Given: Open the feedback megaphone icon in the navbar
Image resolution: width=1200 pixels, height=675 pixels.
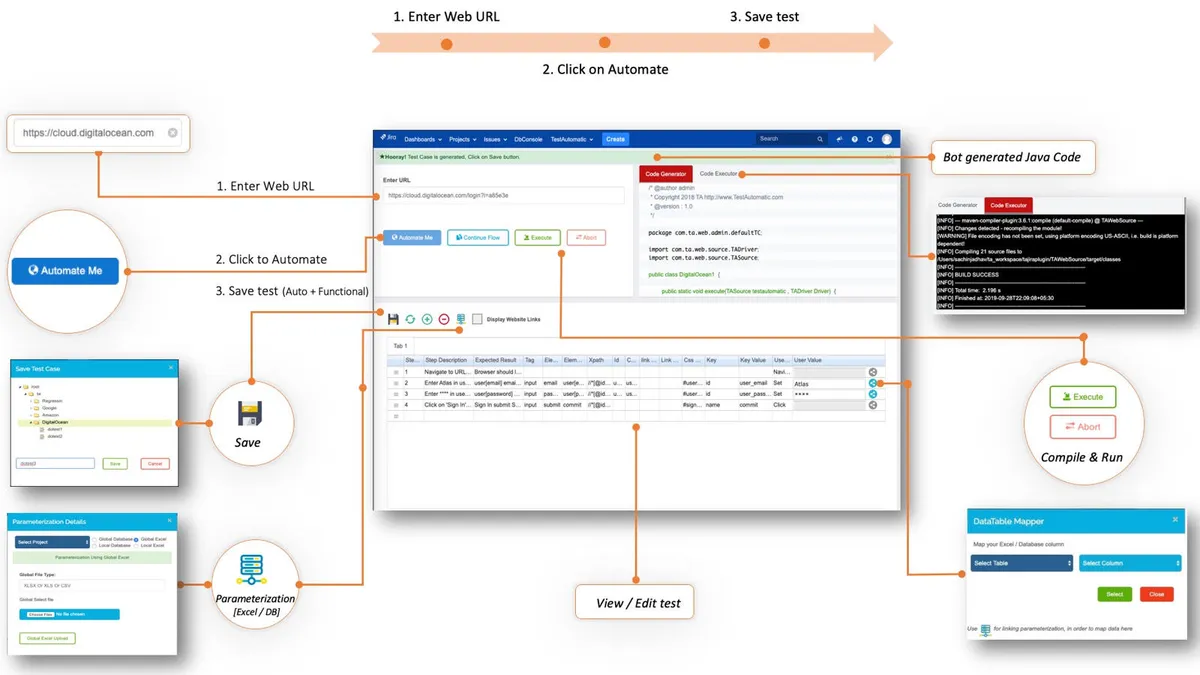Looking at the screenshot, I should (840, 139).
